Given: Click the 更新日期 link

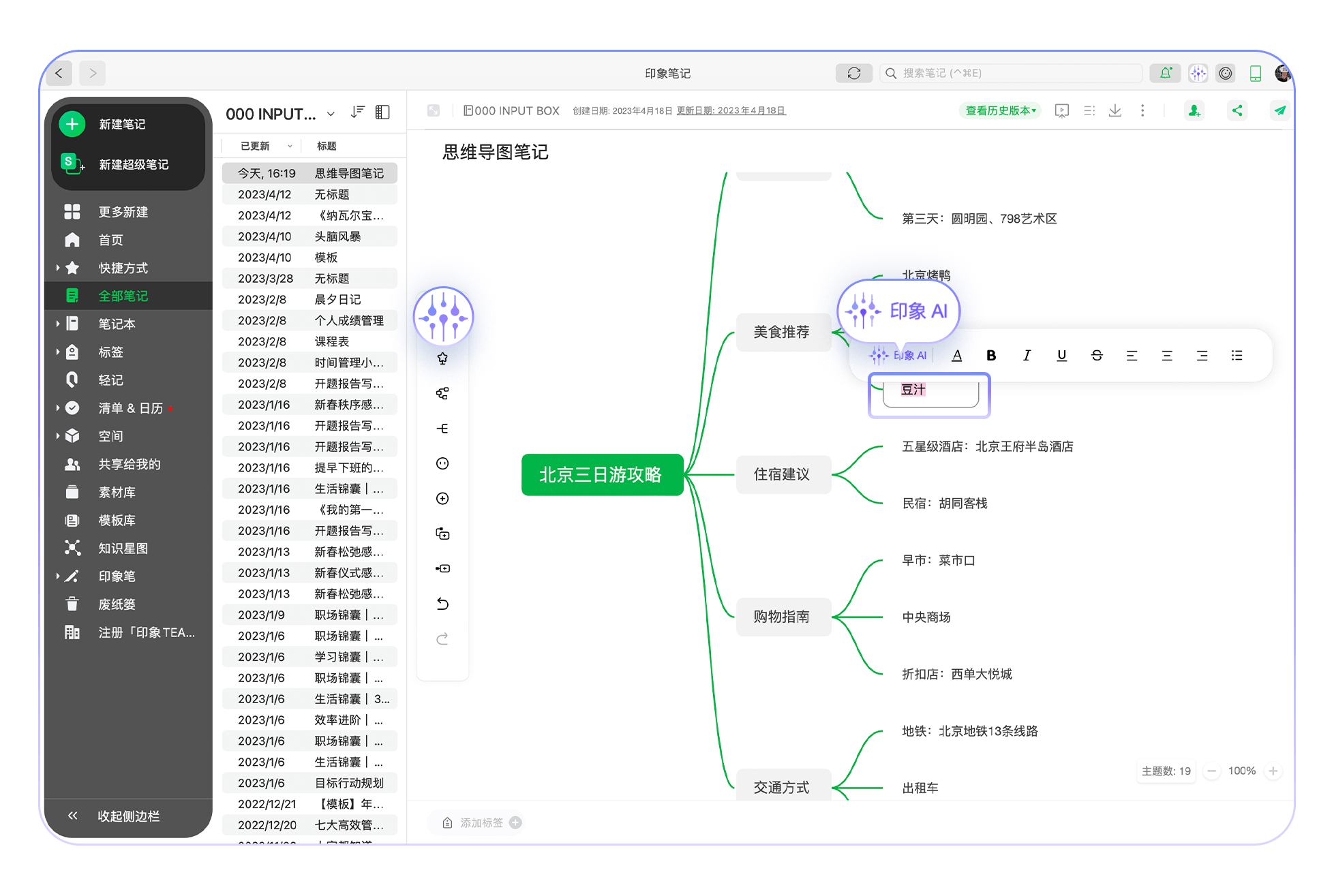Looking at the screenshot, I should 731,110.
